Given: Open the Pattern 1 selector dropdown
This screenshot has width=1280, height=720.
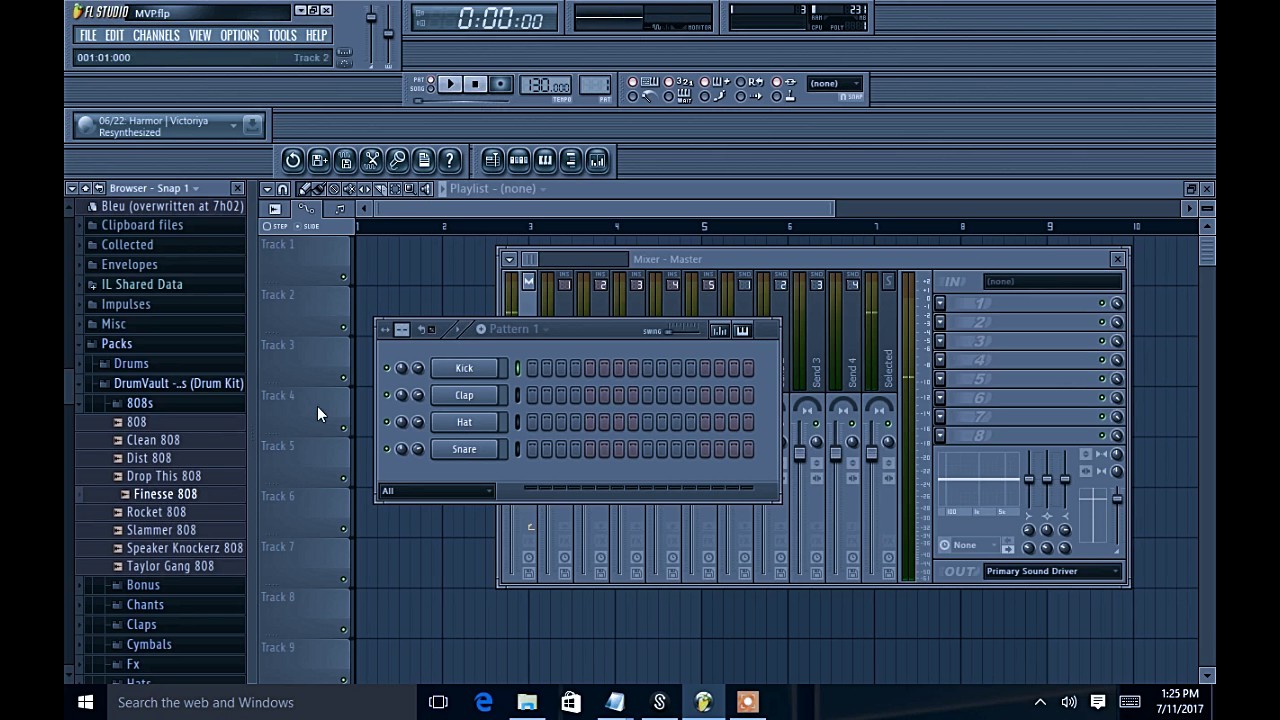Looking at the screenshot, I should click(514, 329).
